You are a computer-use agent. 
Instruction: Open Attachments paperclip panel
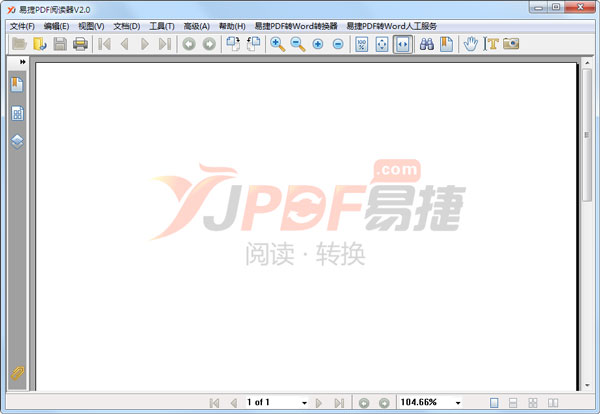(17, 373)
